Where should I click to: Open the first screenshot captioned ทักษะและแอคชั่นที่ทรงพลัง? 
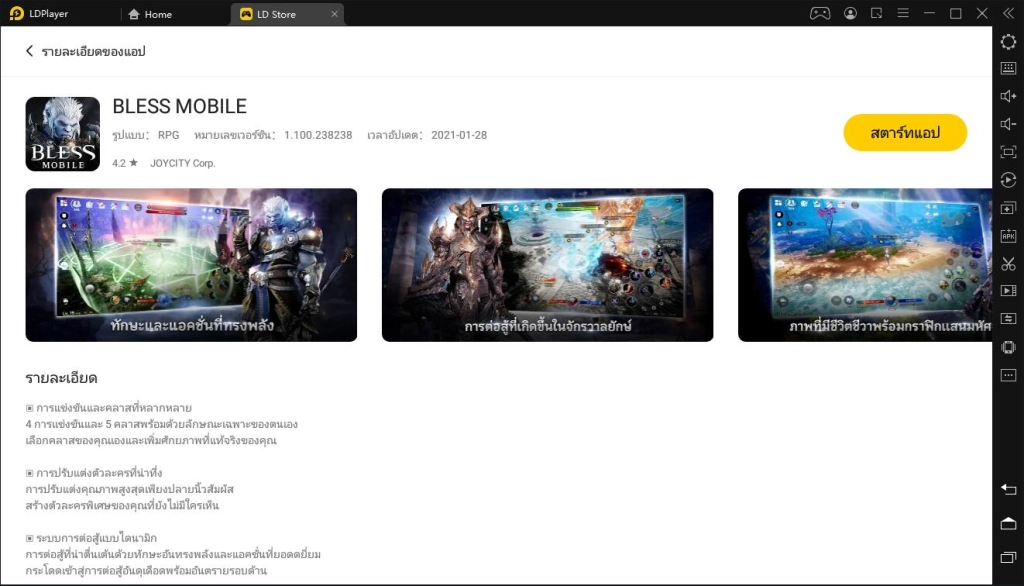pyautogui.click(x=191, y=265)
